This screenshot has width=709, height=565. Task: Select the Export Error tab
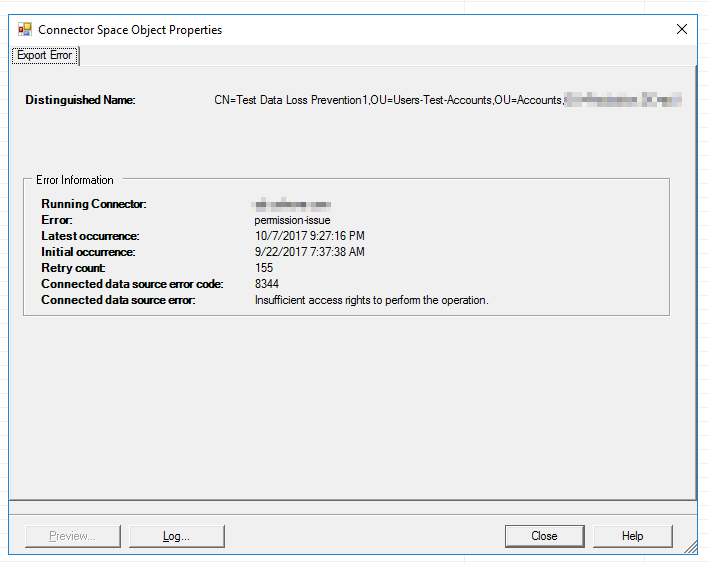click(x=45, y=56)
